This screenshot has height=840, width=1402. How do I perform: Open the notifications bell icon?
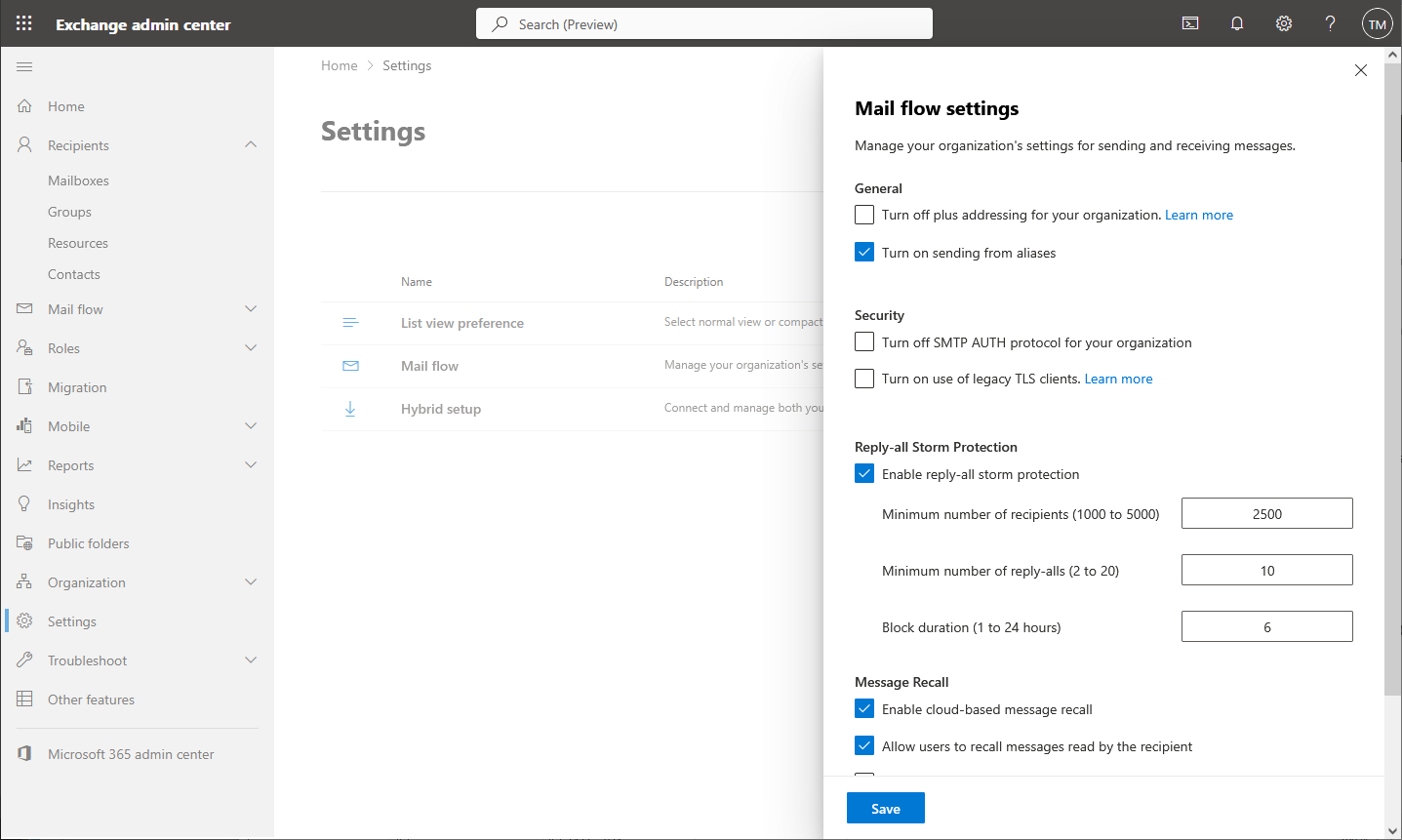point(1237,23)
